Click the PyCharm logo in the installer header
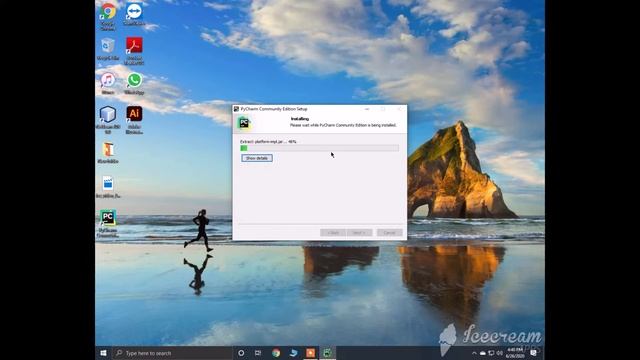640x360 pixels. 244,123
